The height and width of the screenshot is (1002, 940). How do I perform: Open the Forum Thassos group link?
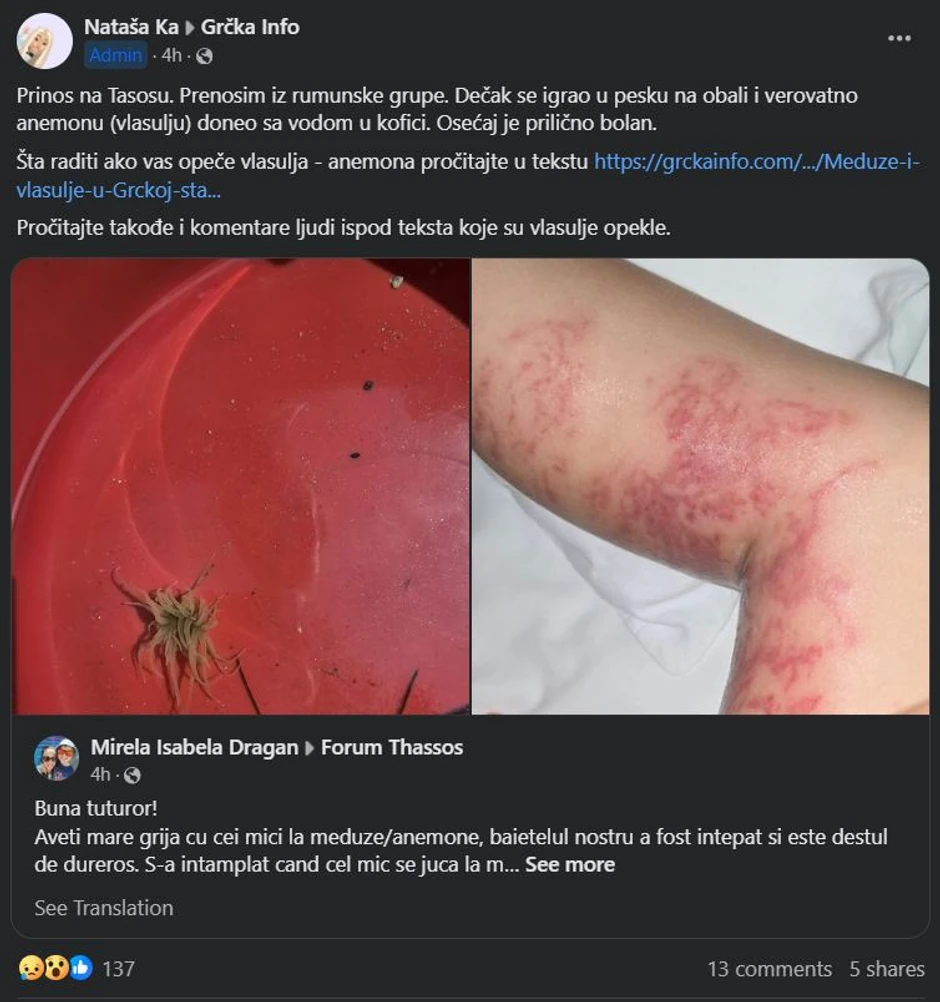[x=392, y=747]
